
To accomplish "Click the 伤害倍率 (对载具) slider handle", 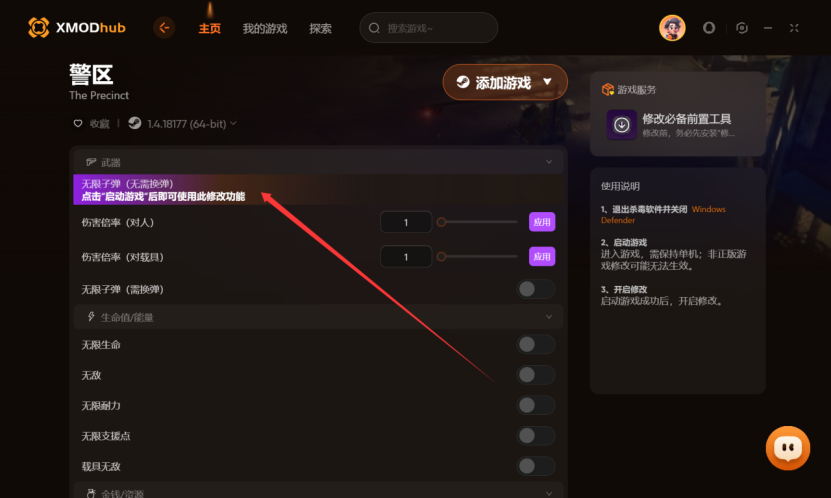I will [x=441, y=257].
